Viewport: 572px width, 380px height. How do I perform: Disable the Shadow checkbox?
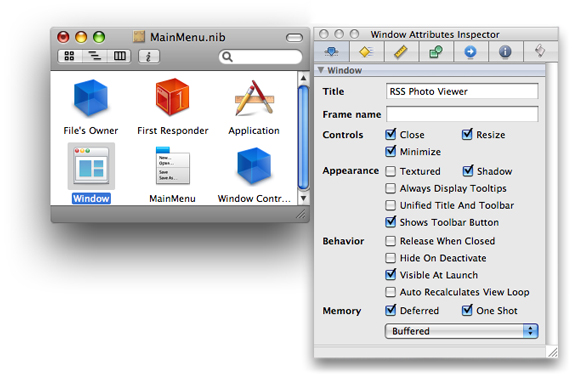(468, 170)
